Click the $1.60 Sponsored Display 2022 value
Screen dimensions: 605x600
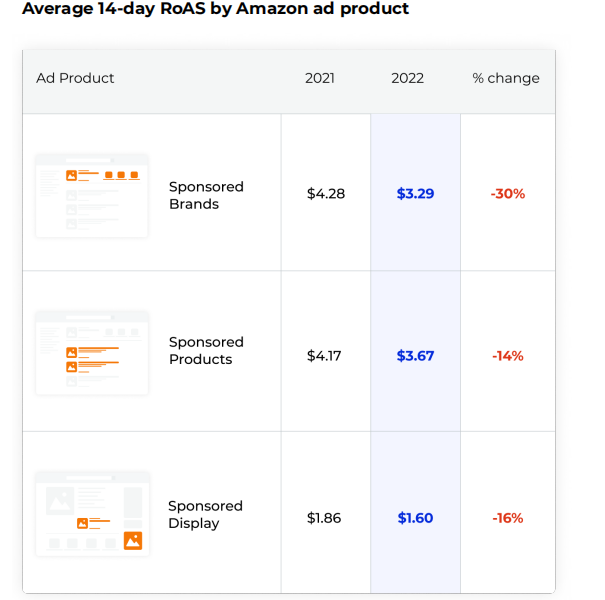tap(415, 518)
